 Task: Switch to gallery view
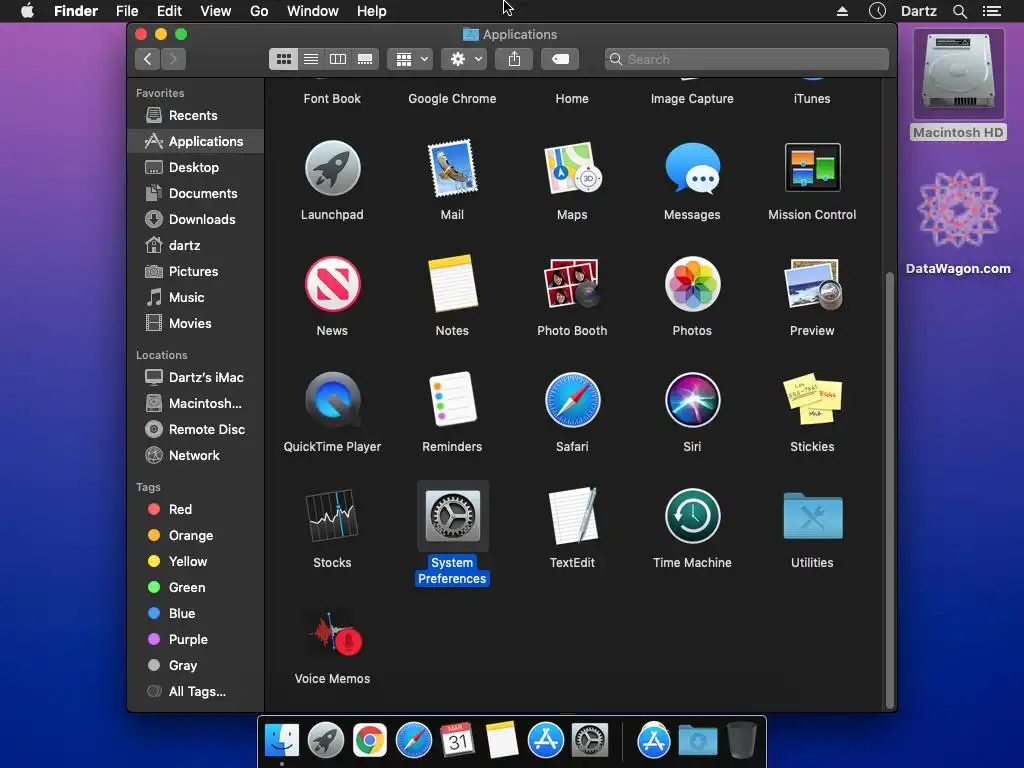point(365,59)
